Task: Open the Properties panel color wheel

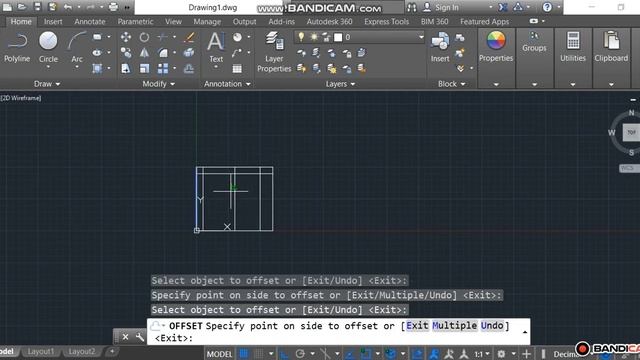Action: pyautogui.click(x=496, y=41)
